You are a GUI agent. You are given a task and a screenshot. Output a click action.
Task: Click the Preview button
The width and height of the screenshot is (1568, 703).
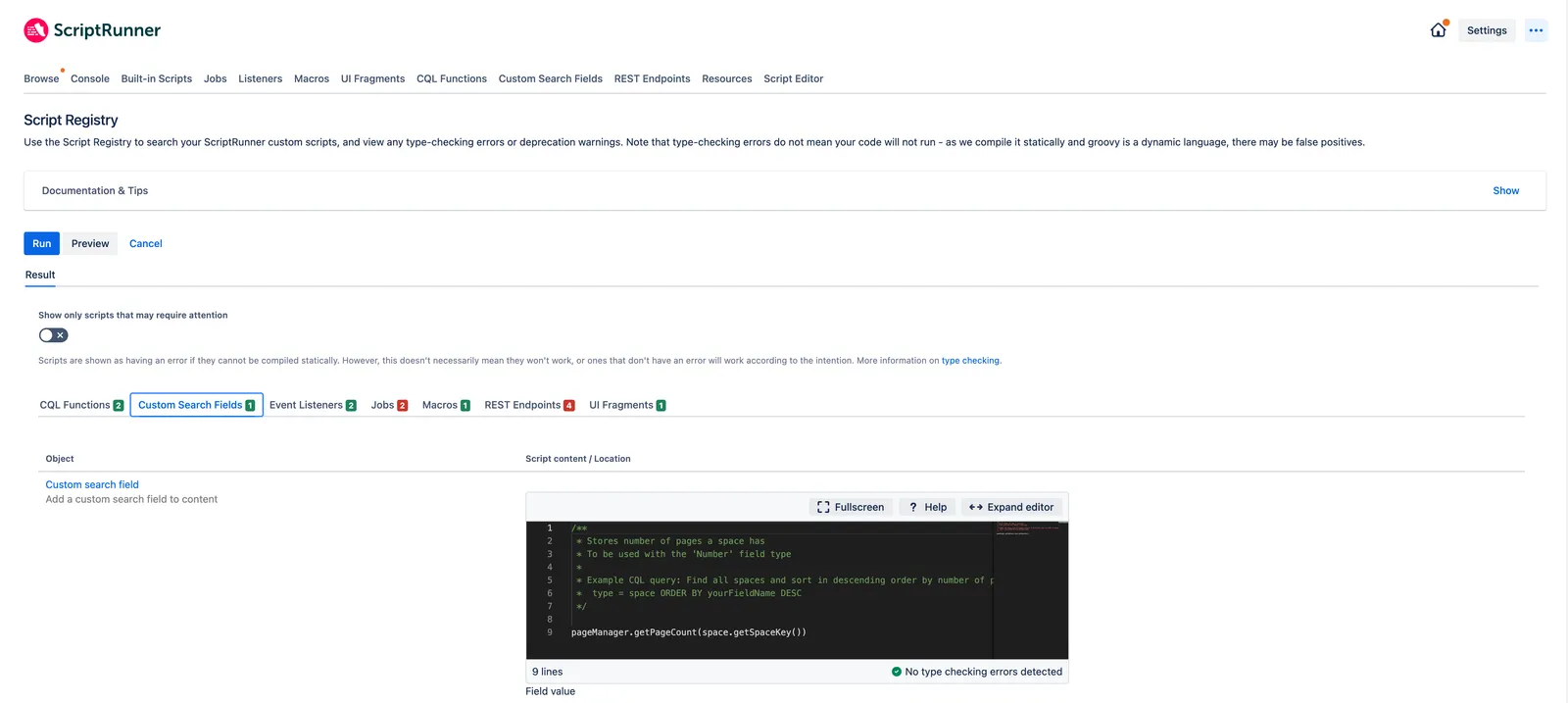90,243
